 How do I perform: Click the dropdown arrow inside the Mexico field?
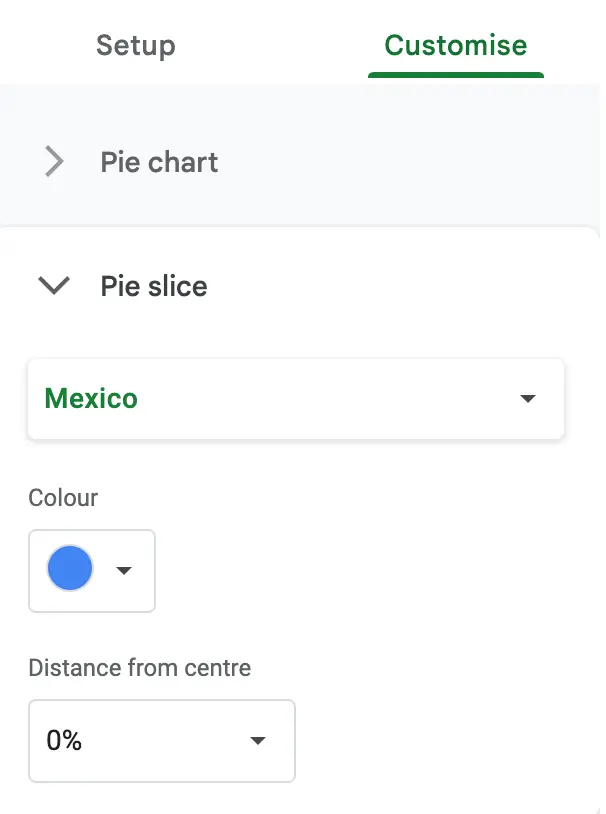point(528,398)
